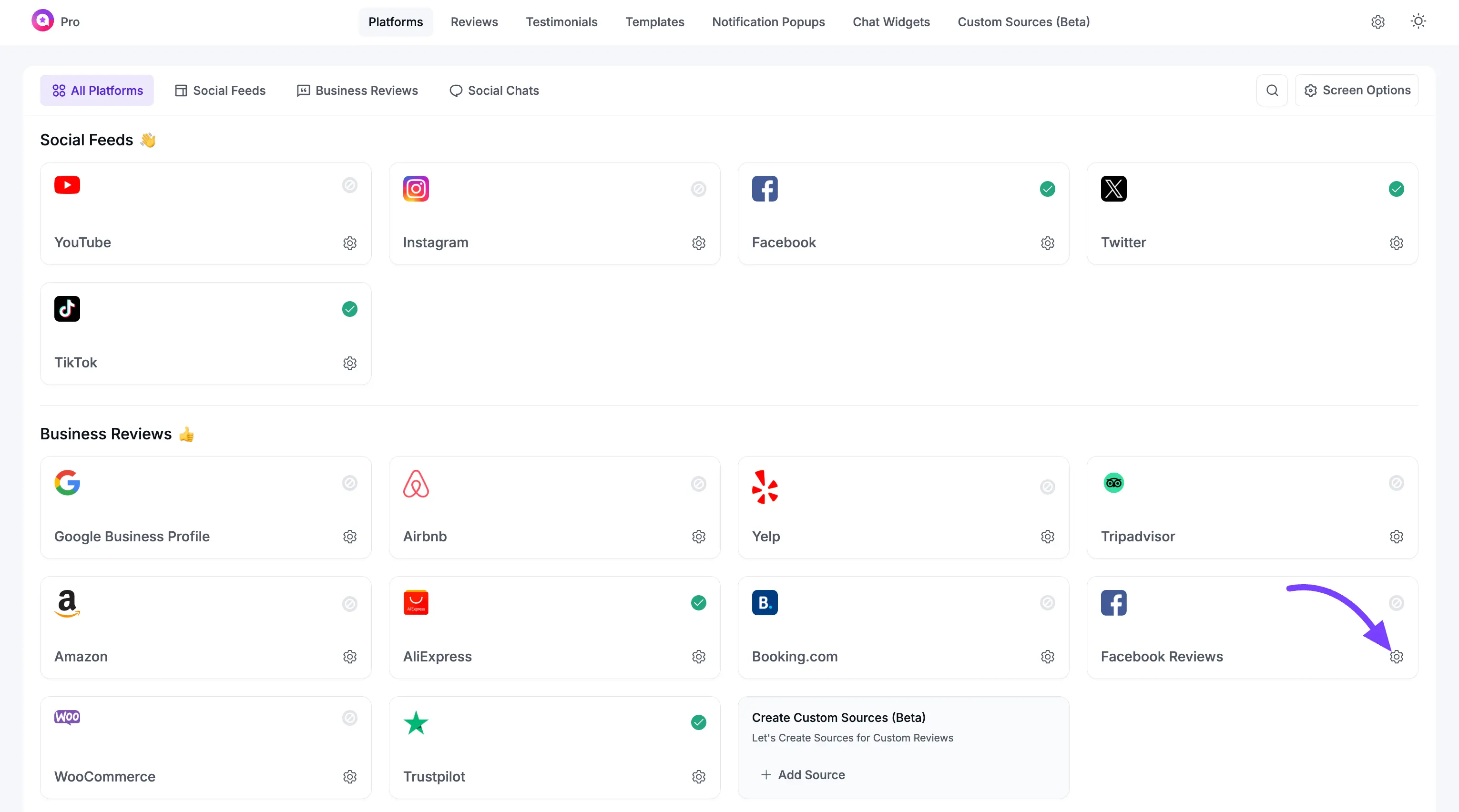Click the Yelp platform icon

(x=765, y=487)
